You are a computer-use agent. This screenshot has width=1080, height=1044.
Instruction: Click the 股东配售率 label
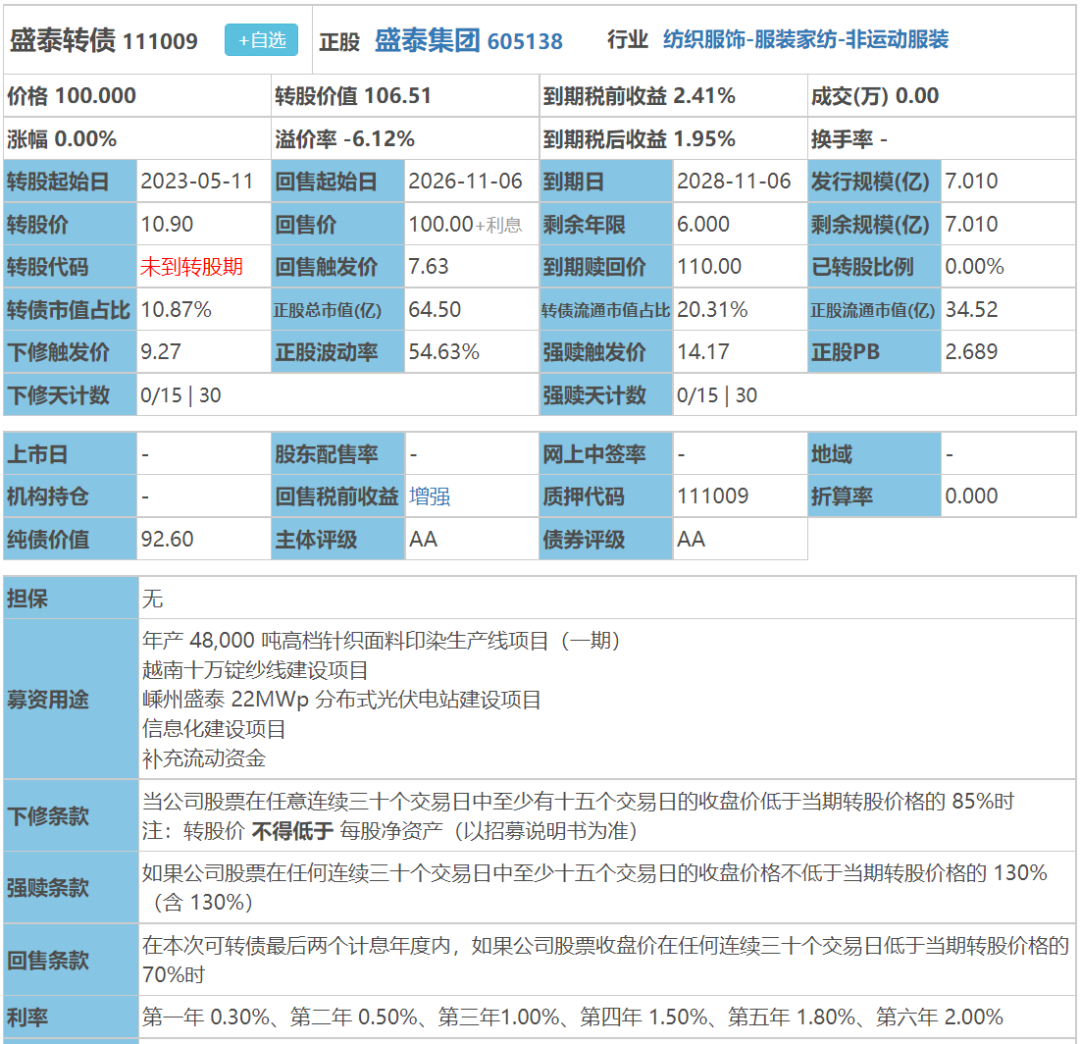[326, 455]
